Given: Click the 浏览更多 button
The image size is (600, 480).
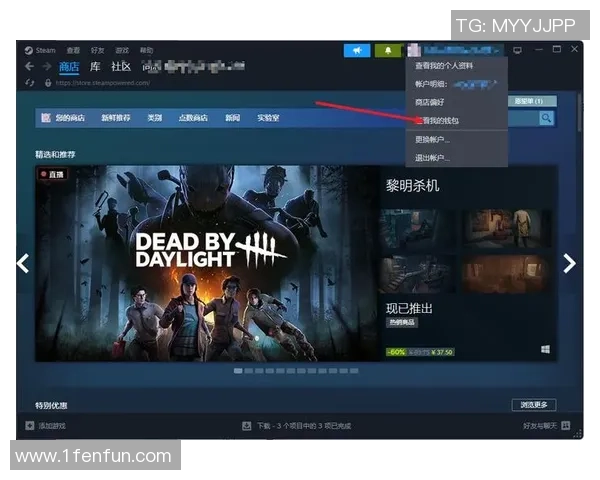Looking at the screenshot, I should [x=534, y=405].
